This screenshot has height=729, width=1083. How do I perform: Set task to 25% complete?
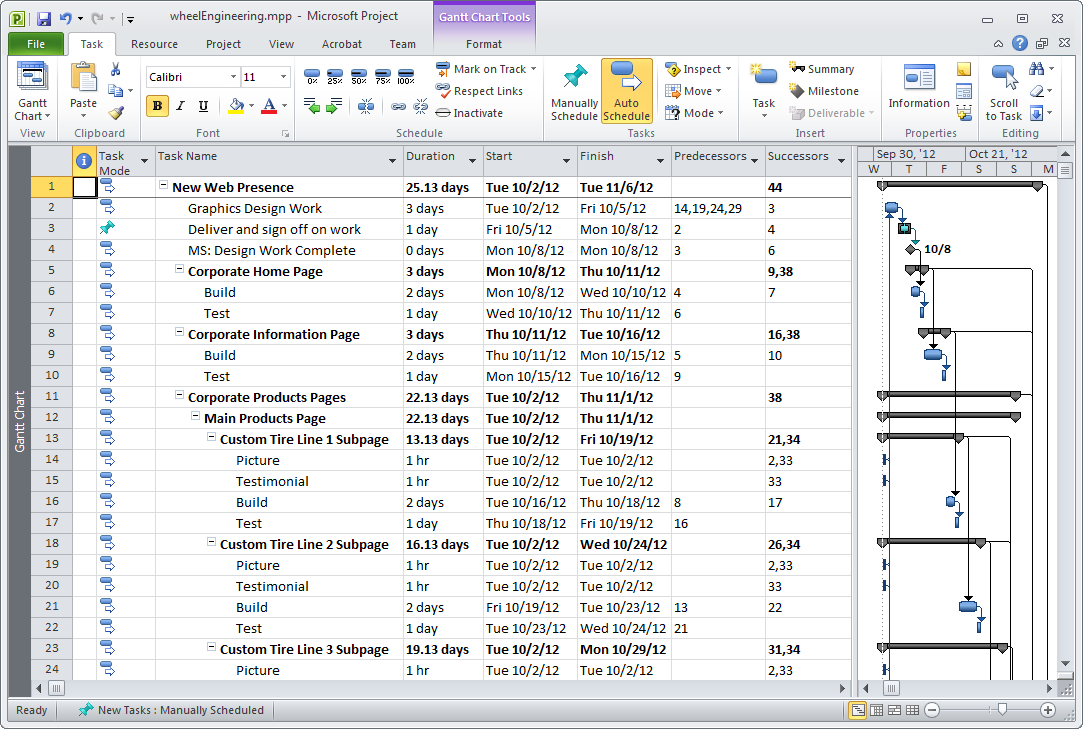coord(335,77)
